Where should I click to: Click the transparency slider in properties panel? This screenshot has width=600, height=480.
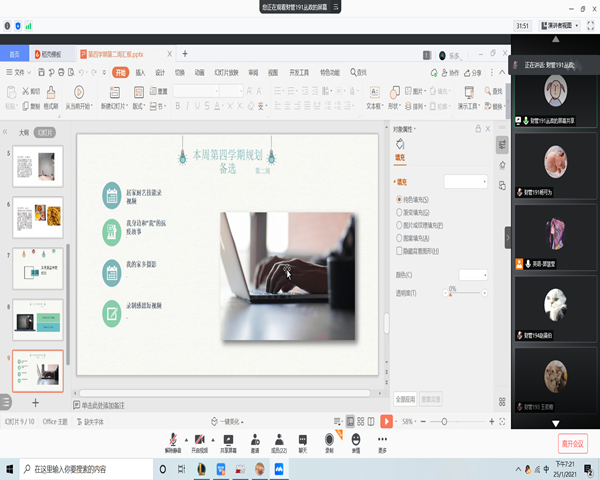(465, 293)
